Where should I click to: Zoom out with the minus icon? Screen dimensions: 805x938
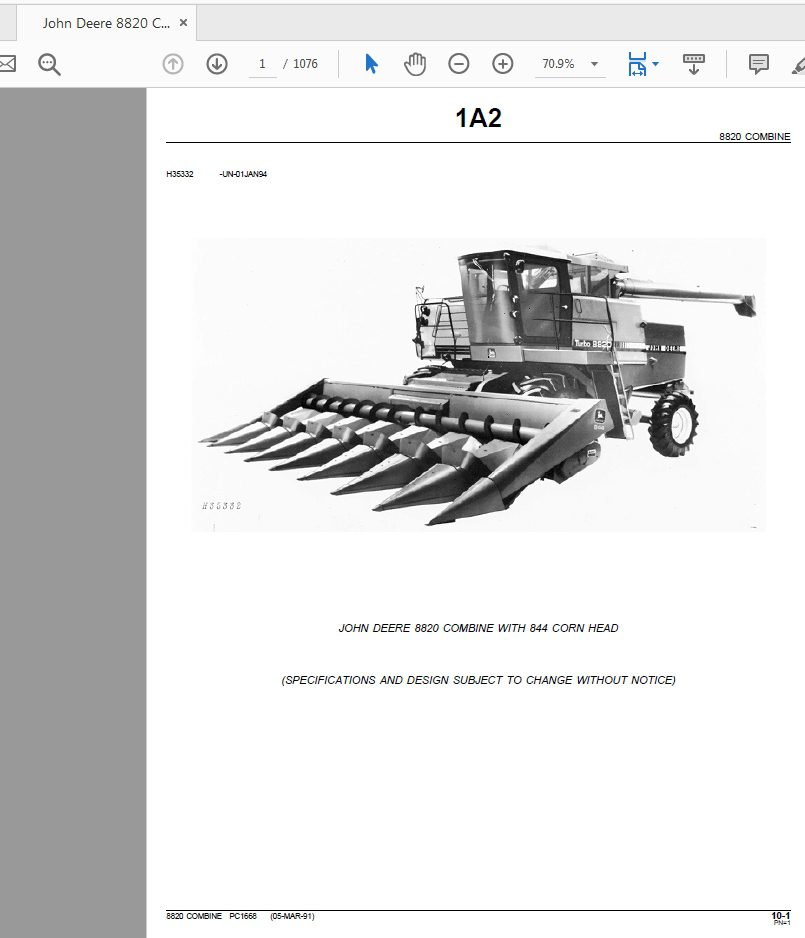tap(459, 63)
